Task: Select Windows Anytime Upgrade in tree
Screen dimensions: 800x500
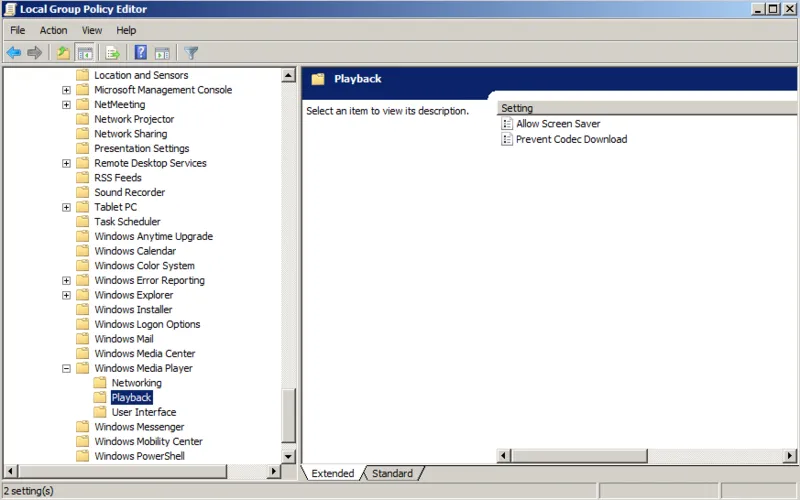Action: [154, 236]
